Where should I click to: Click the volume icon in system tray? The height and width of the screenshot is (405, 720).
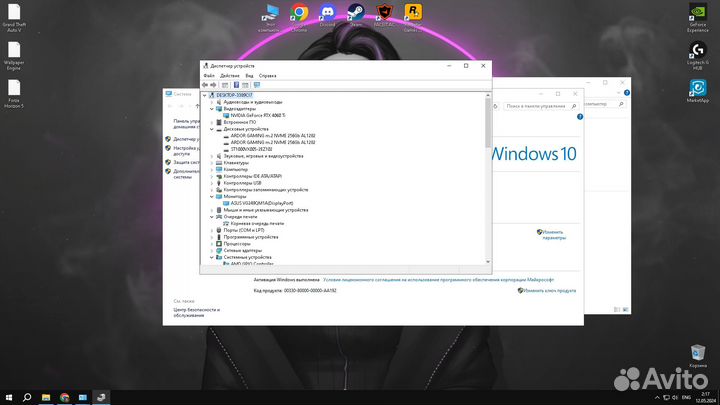(675, 398)
